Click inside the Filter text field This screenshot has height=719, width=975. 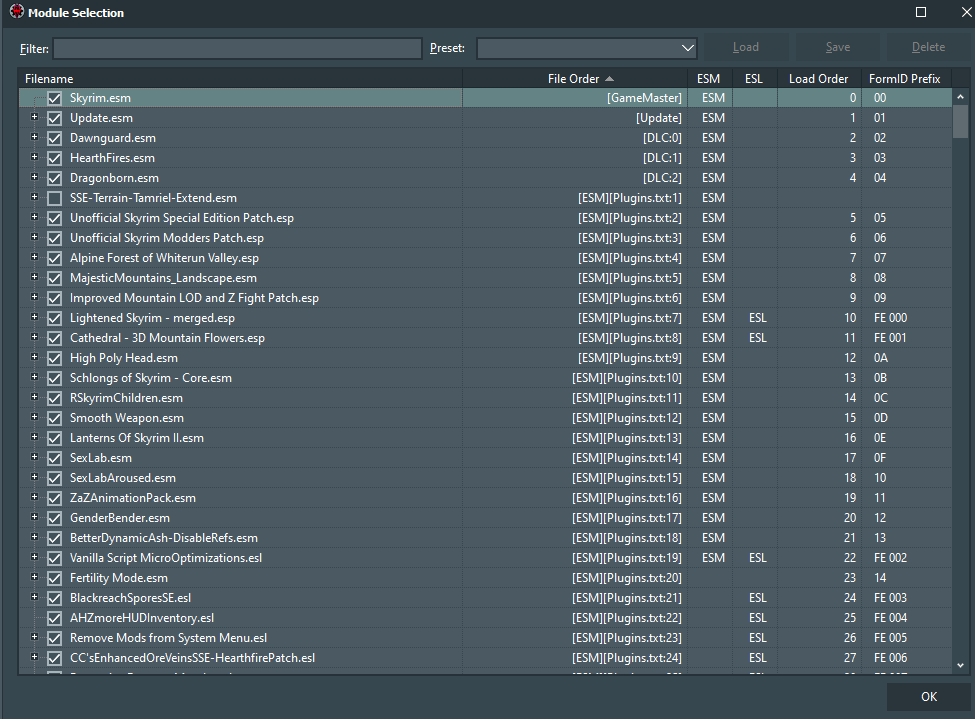238,49
